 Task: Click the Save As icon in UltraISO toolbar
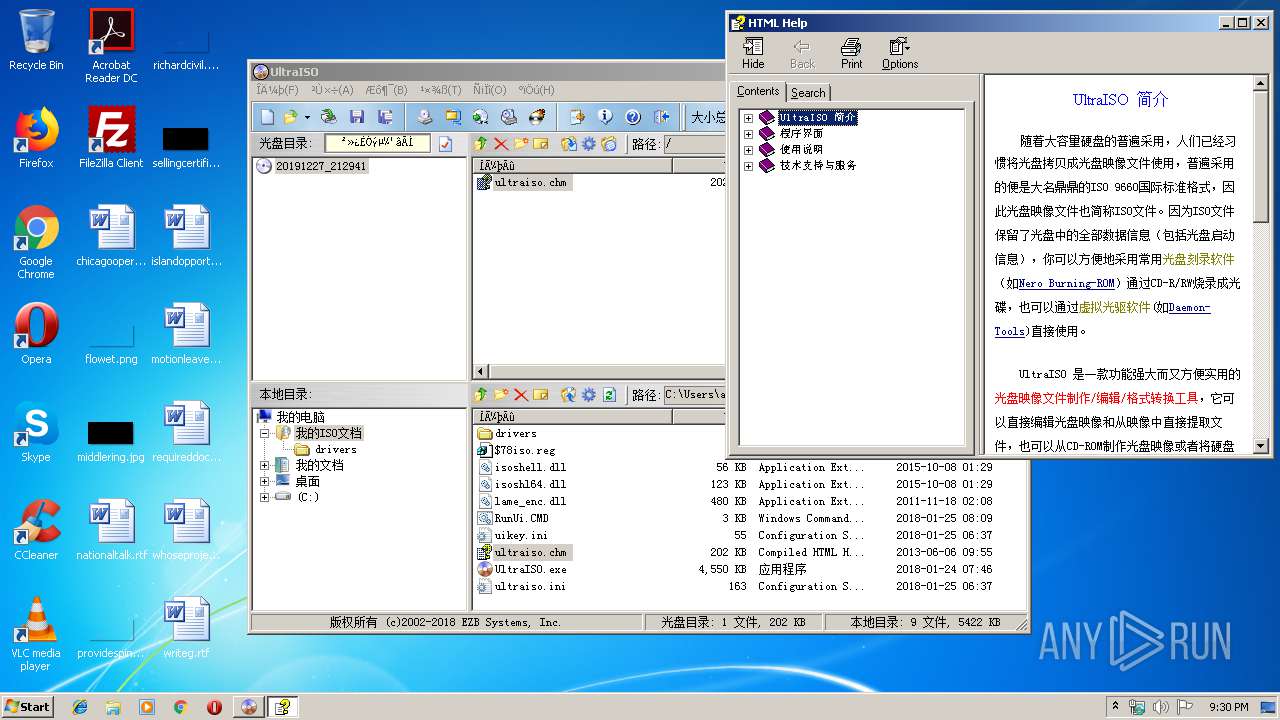tap(385, 117)
